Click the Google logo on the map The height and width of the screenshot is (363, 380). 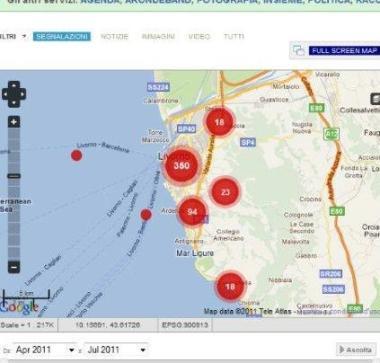pyautogui.click(x=19, y=307)
